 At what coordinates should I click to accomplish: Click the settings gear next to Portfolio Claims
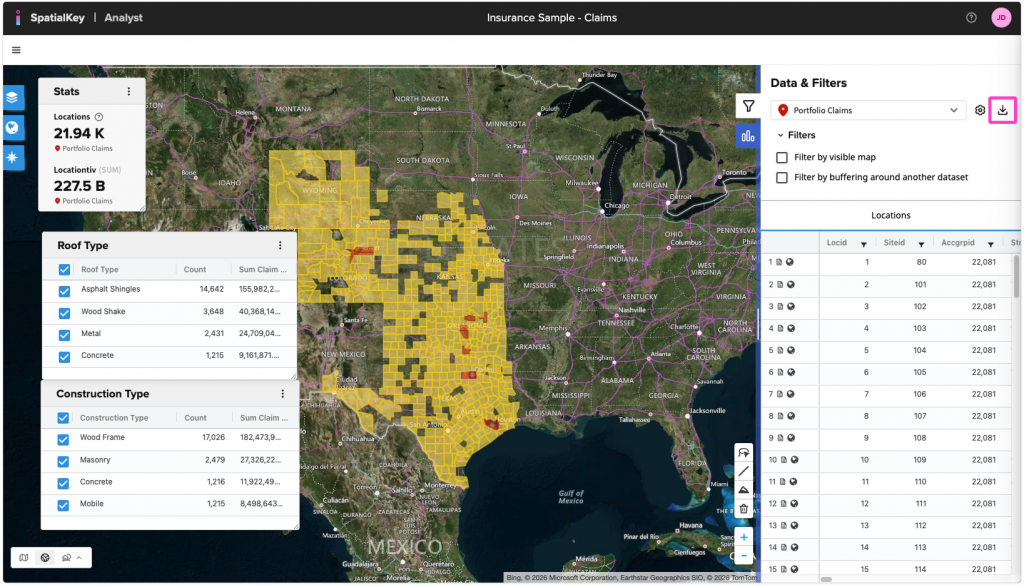(x=979, y=110)
